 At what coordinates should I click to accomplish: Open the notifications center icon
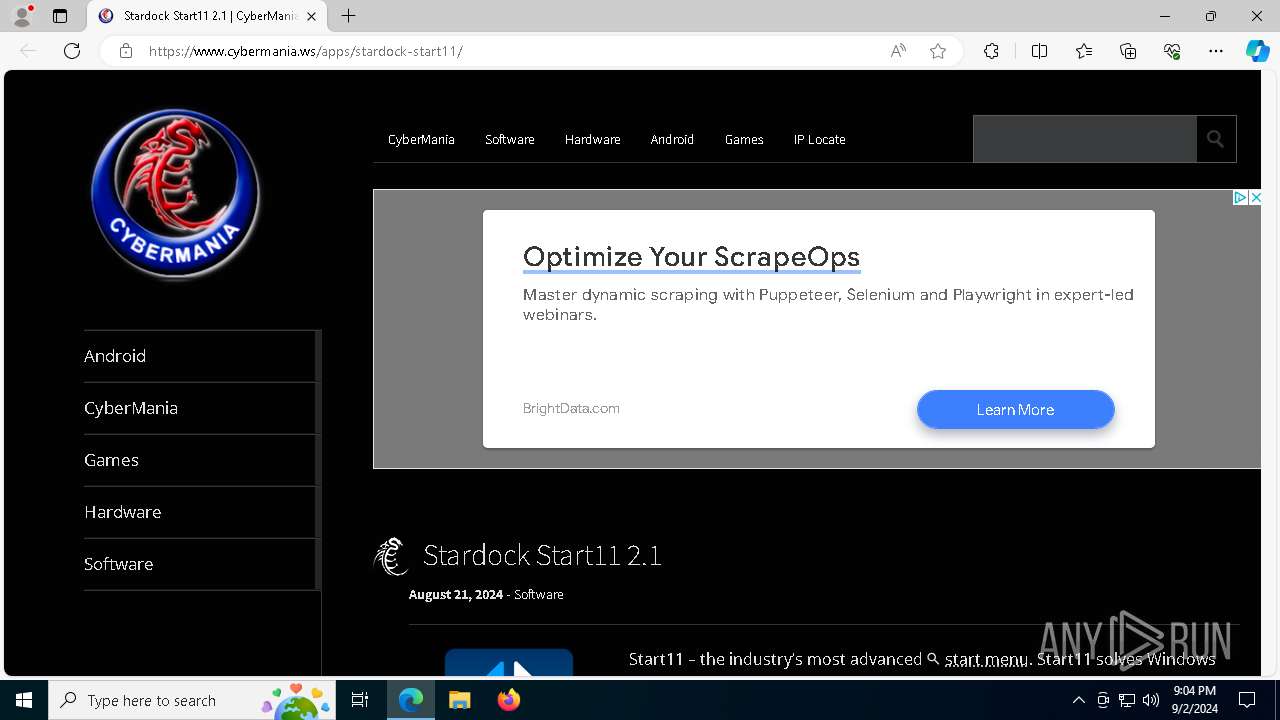pyautogui.click(x=1247, y=700)
